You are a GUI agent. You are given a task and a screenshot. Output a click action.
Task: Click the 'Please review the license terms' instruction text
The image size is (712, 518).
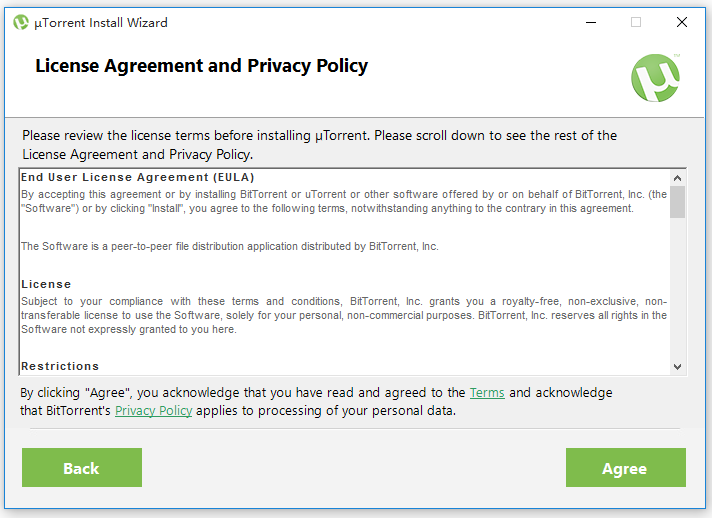click(319, 135)
